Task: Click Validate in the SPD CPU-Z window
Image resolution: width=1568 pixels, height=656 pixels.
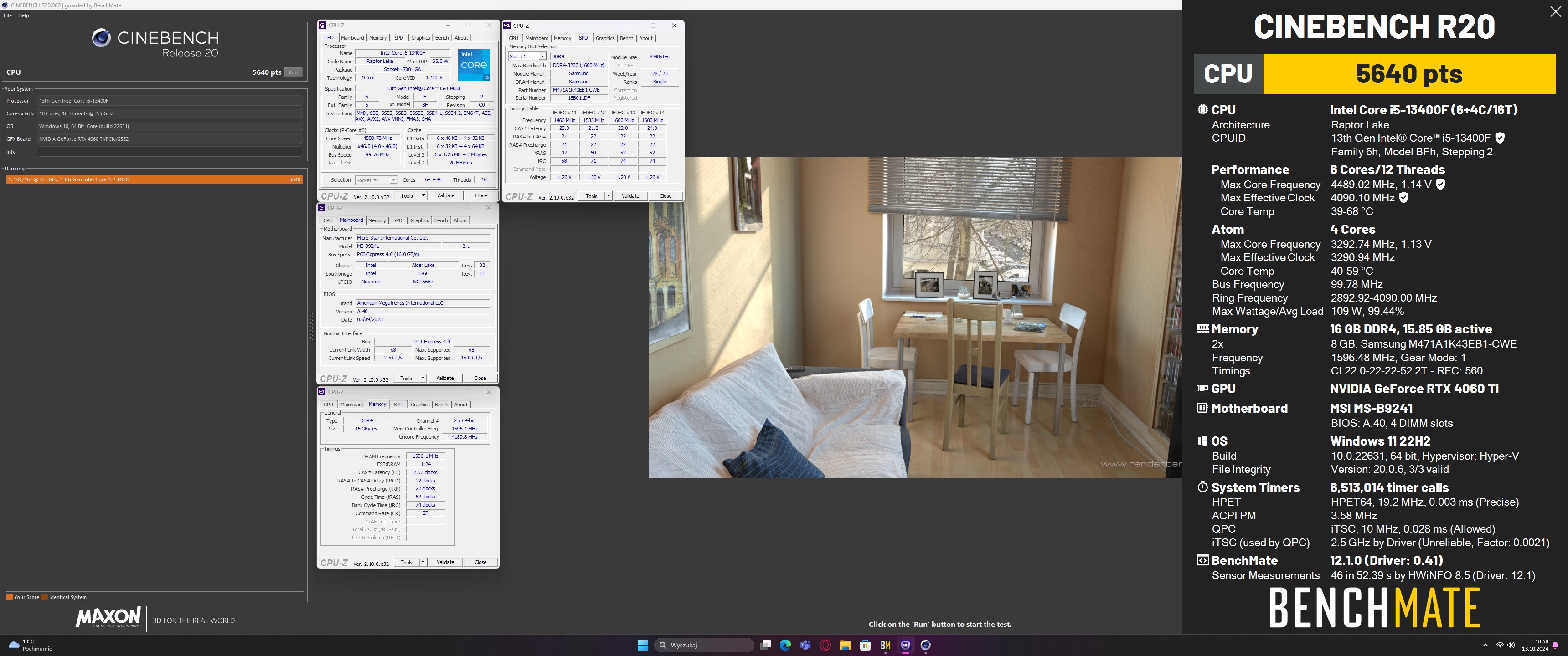Action: pos(630,196)
